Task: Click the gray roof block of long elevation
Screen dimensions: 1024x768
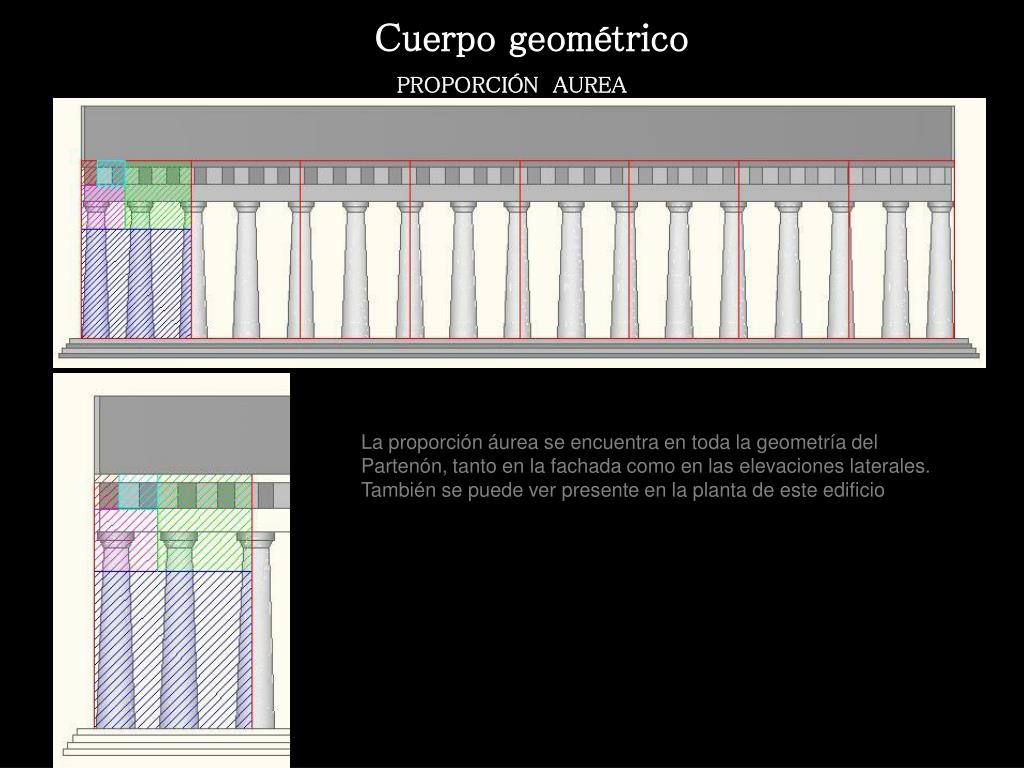Action: coord(518,133)
